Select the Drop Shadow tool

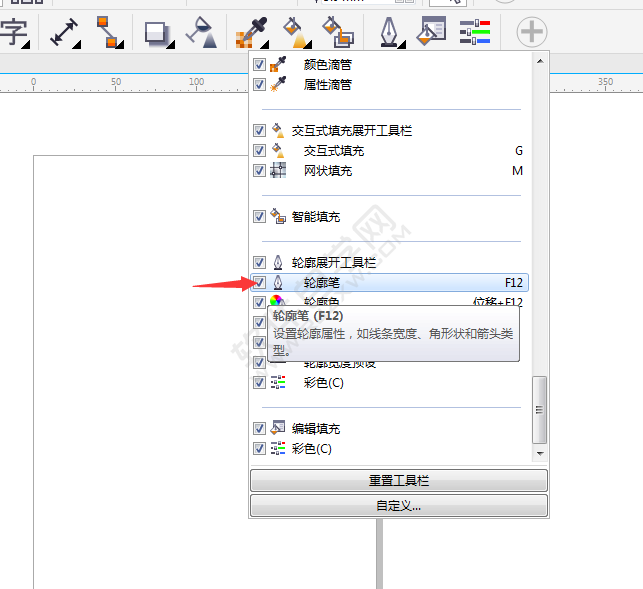click(159, 34)
